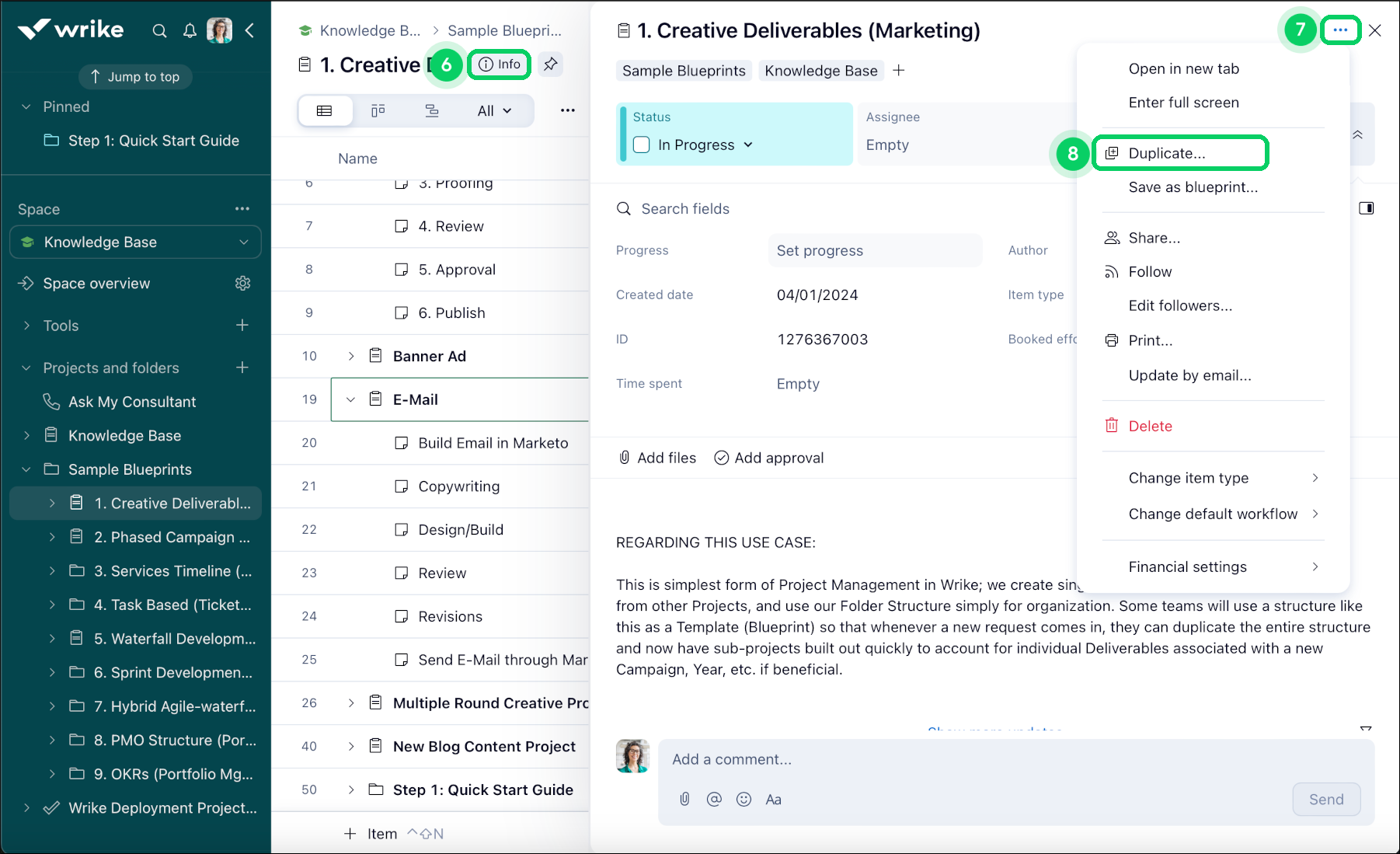Open text formatting with the Aa icon
1400x854 pixels.
click(x=773, y=799)
